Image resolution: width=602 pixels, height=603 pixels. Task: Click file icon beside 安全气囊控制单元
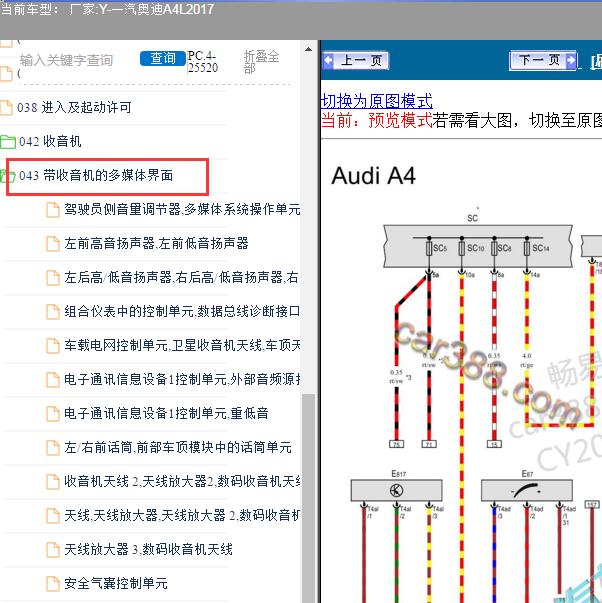[x=53, y=584]
